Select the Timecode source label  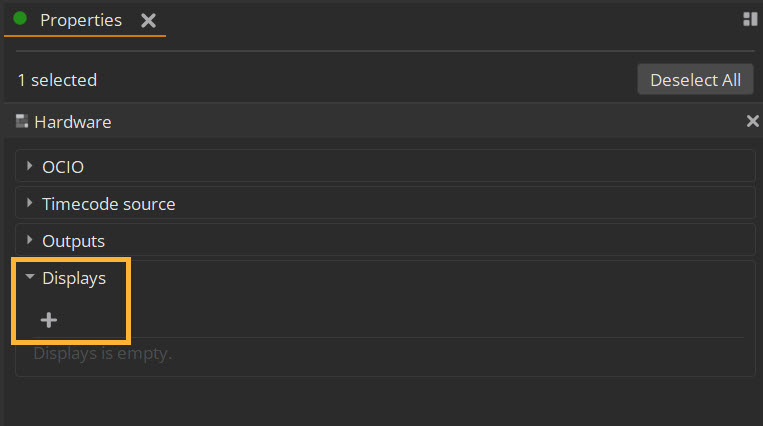pyautogui.click(x=109, y=204)
